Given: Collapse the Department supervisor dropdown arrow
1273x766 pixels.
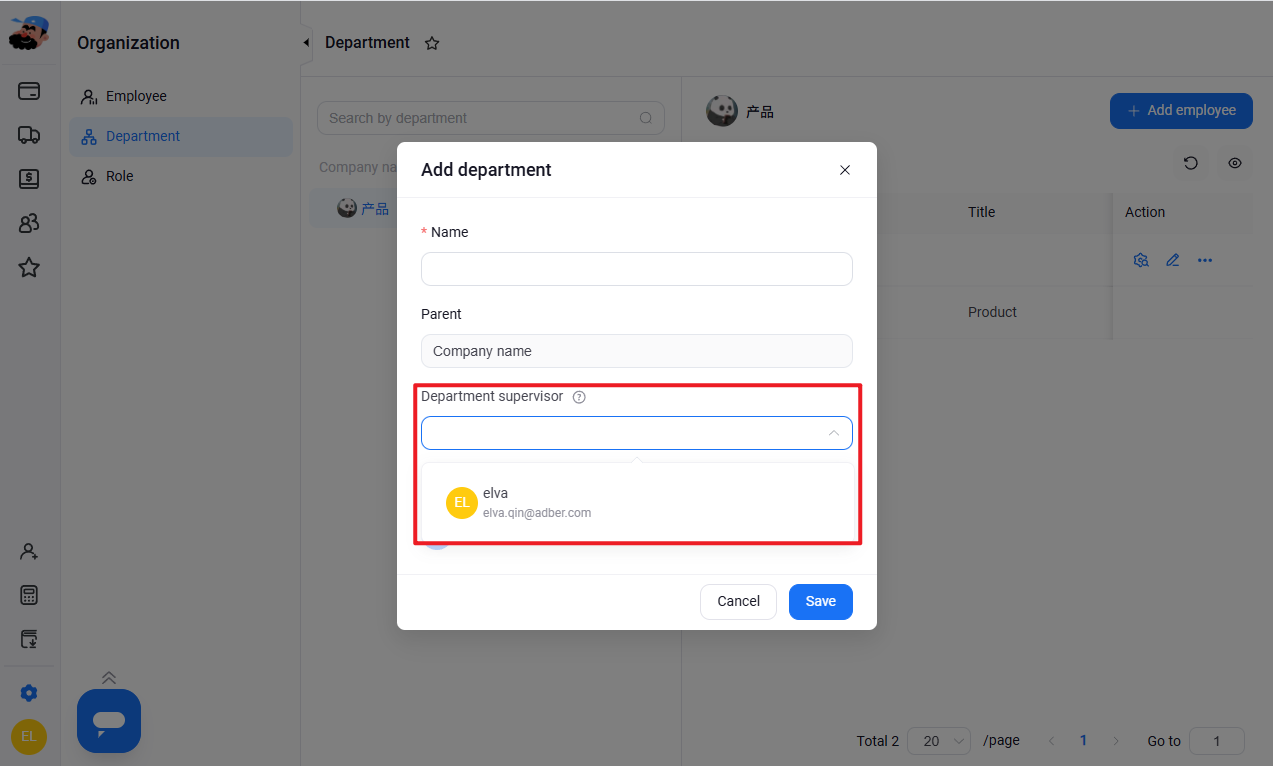Looking at the screenshot, I should tap(833, 433).
